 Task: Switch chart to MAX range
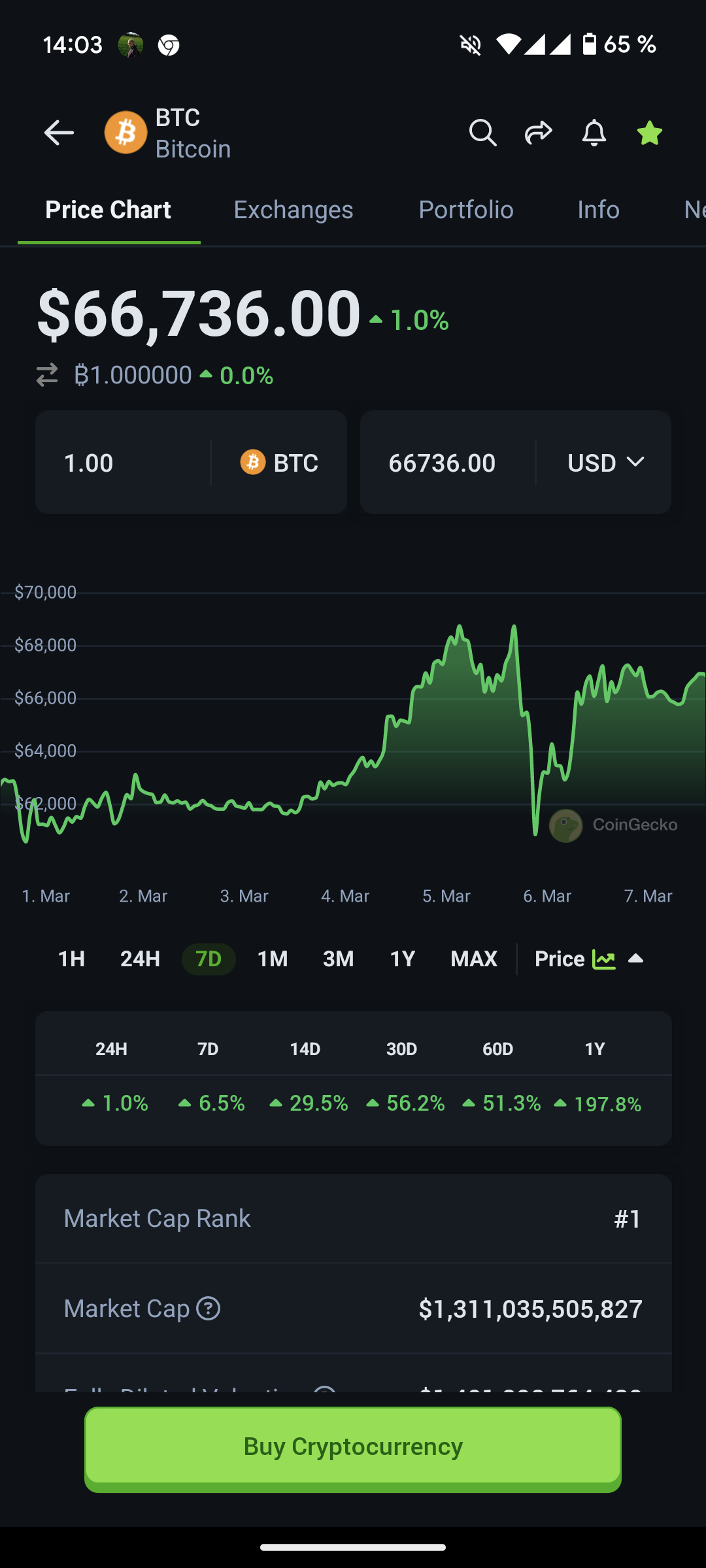[474, 959]
